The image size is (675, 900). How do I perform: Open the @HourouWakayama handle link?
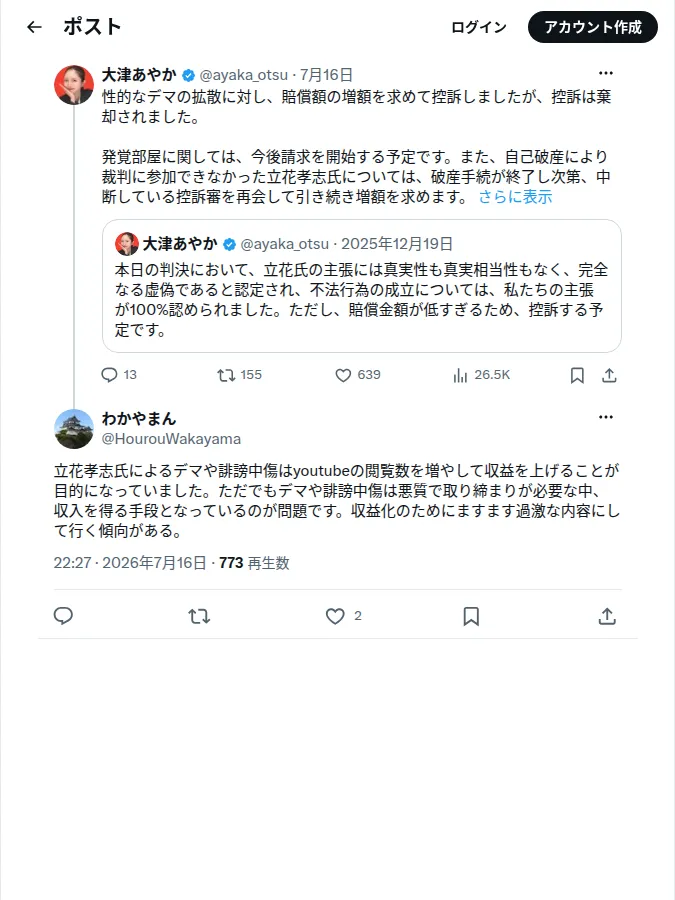pyautogui.click(x=171, y=439)
